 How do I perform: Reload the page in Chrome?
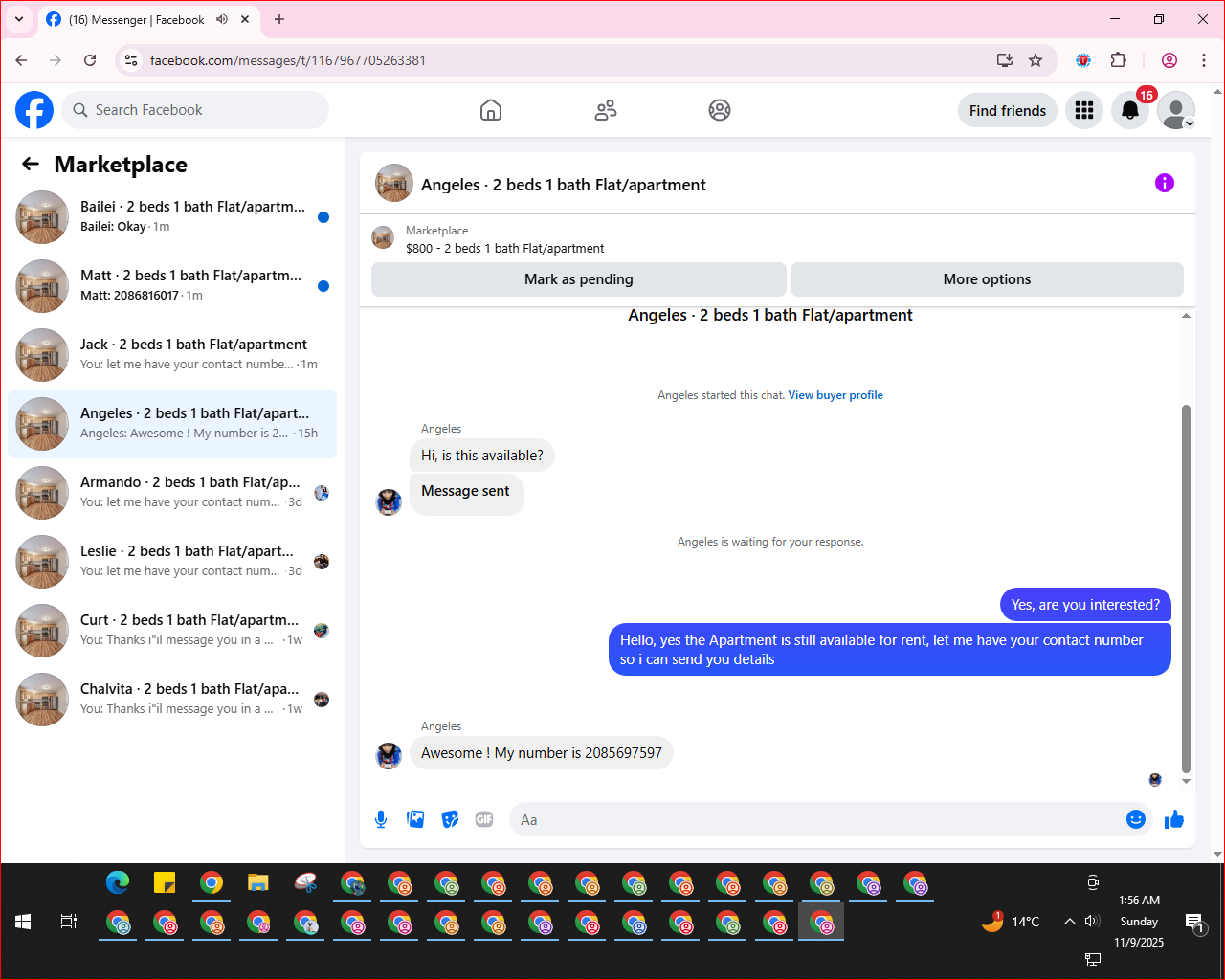point(90,60)
